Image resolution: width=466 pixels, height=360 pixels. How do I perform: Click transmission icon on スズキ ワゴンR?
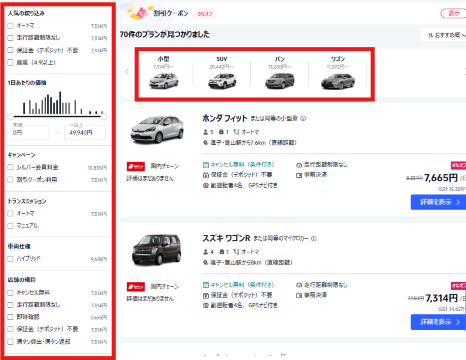(236, 252)
